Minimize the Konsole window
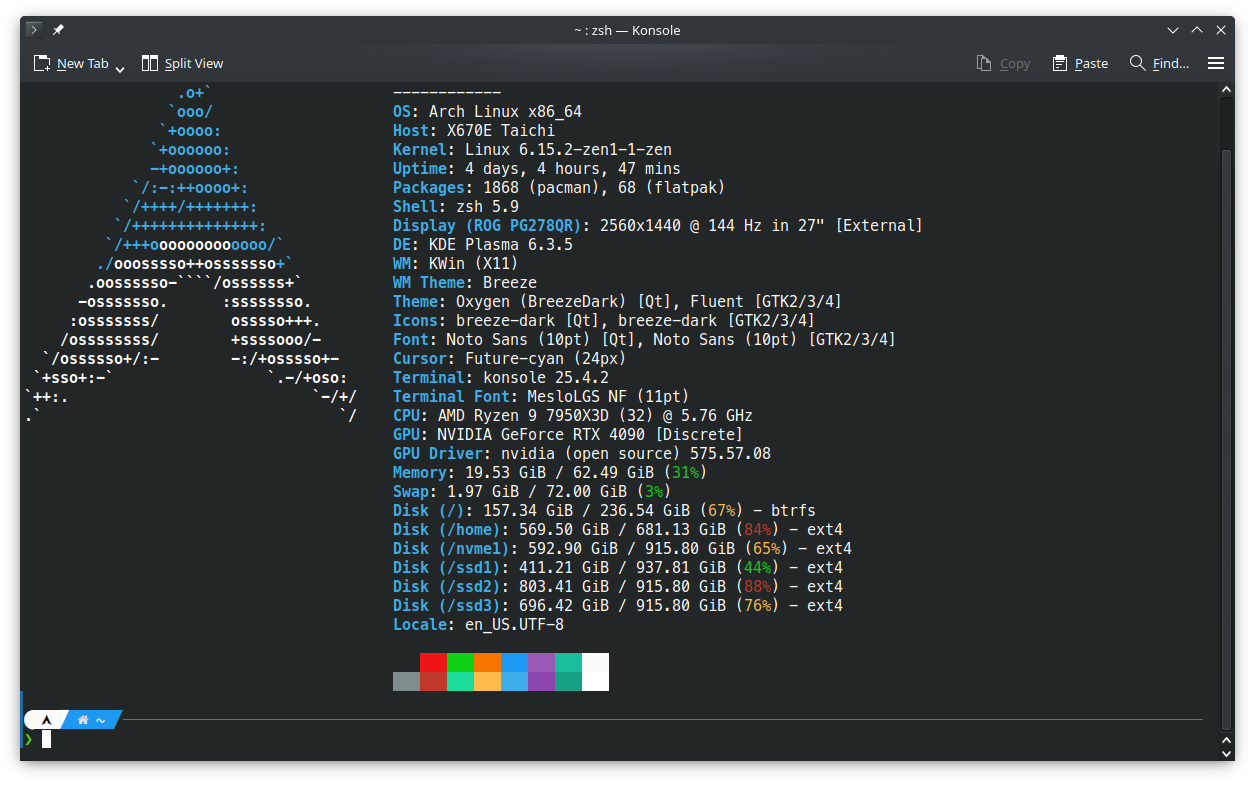Image resolution: width=1255 pixels, height=785 pixels. coord(1174,30)
